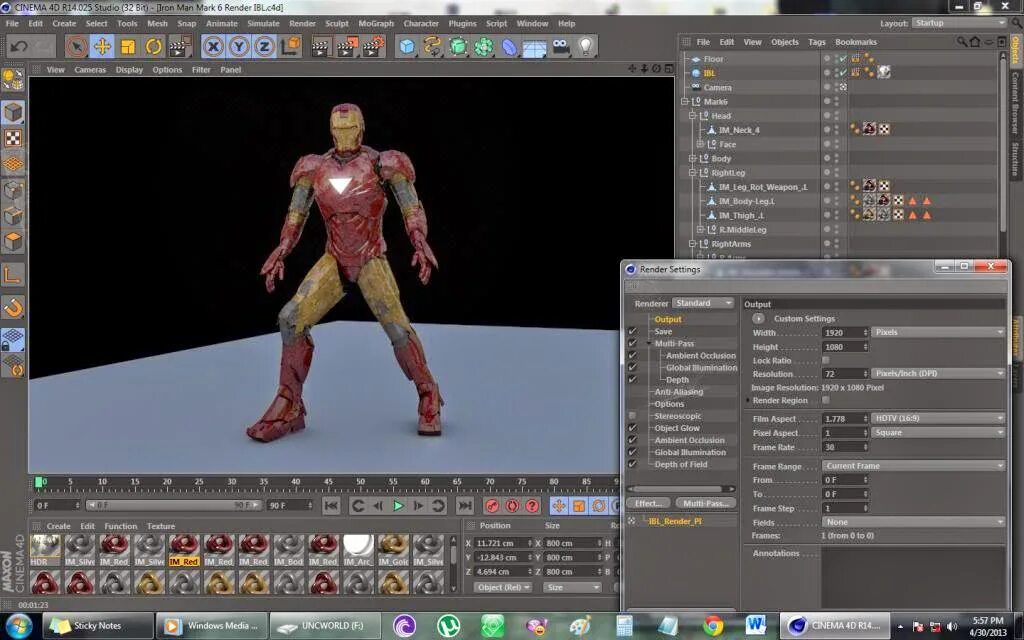This screenshot has height=640, width=1024.
Task: Open the Simulate menu
Action: [263, 24]
